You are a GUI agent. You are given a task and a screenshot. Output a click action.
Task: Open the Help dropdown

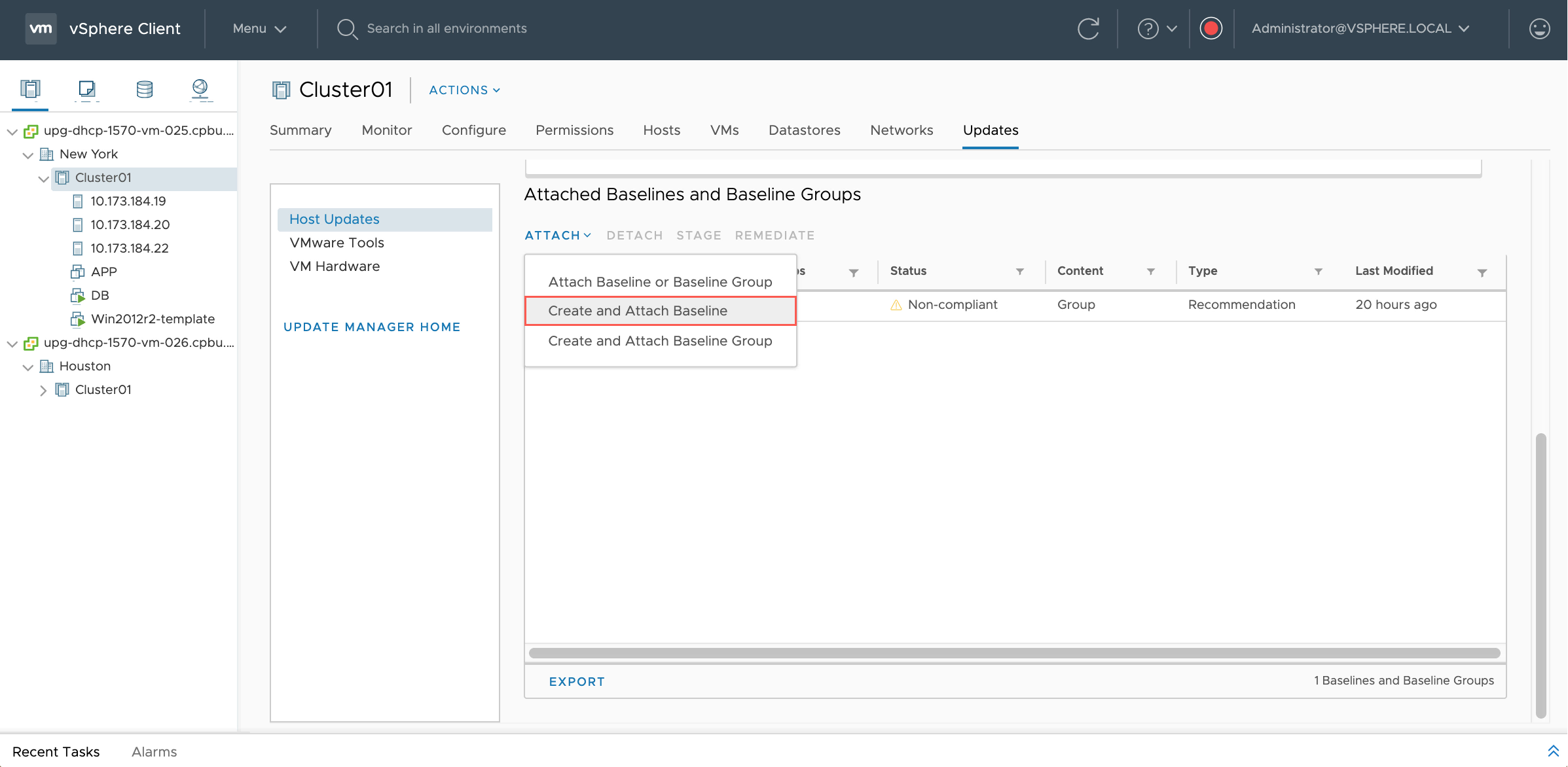[x=1157, y=29]
